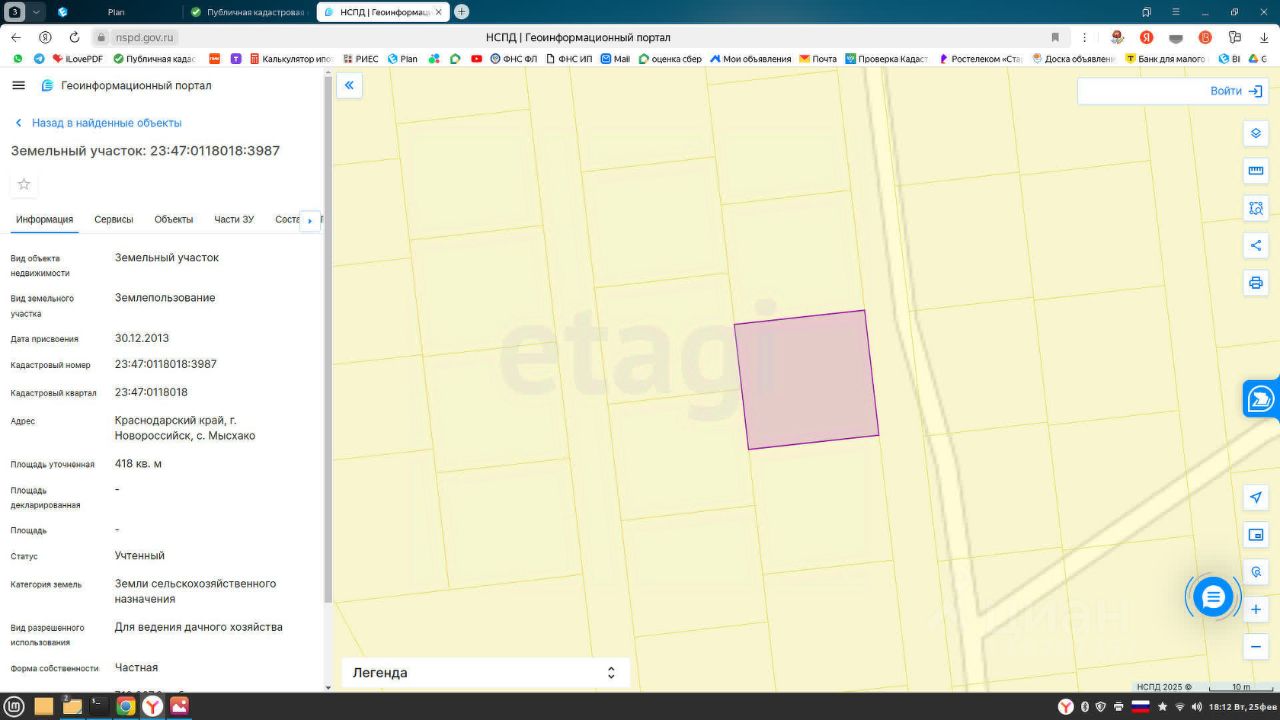Open terminal from the taskbar

[98, 706]
